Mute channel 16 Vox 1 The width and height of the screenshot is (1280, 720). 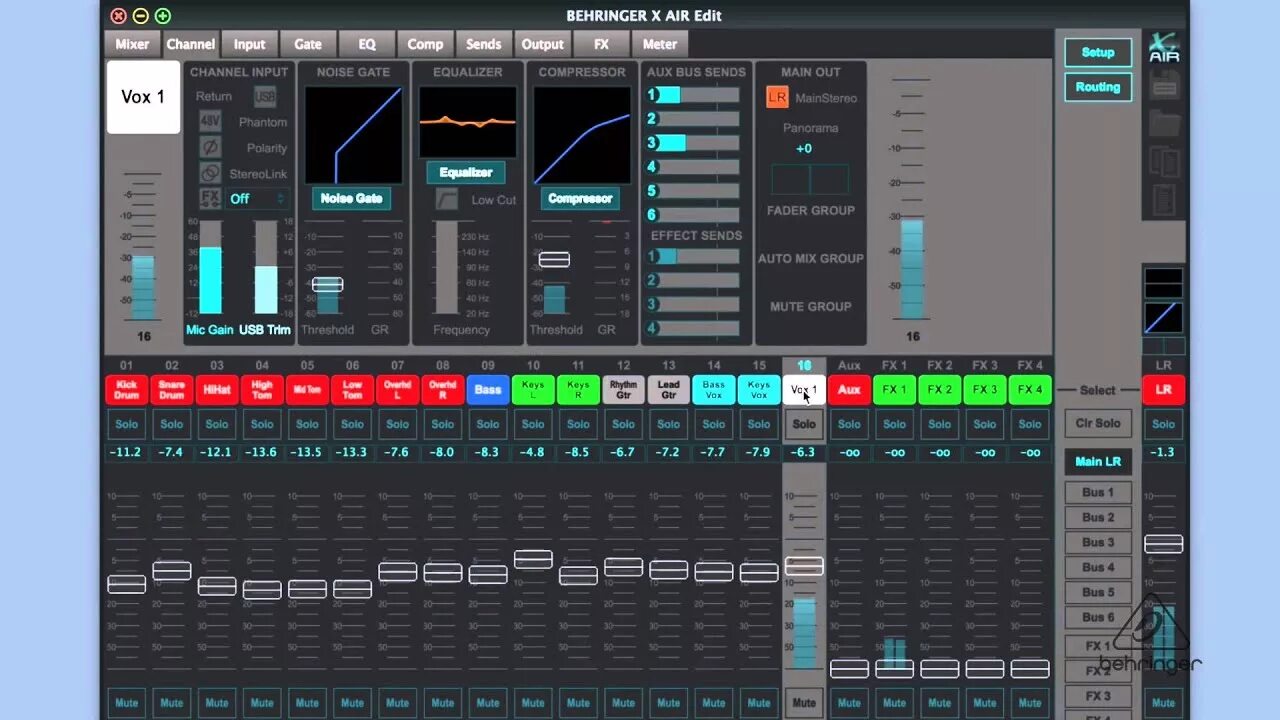pos(804,702)
